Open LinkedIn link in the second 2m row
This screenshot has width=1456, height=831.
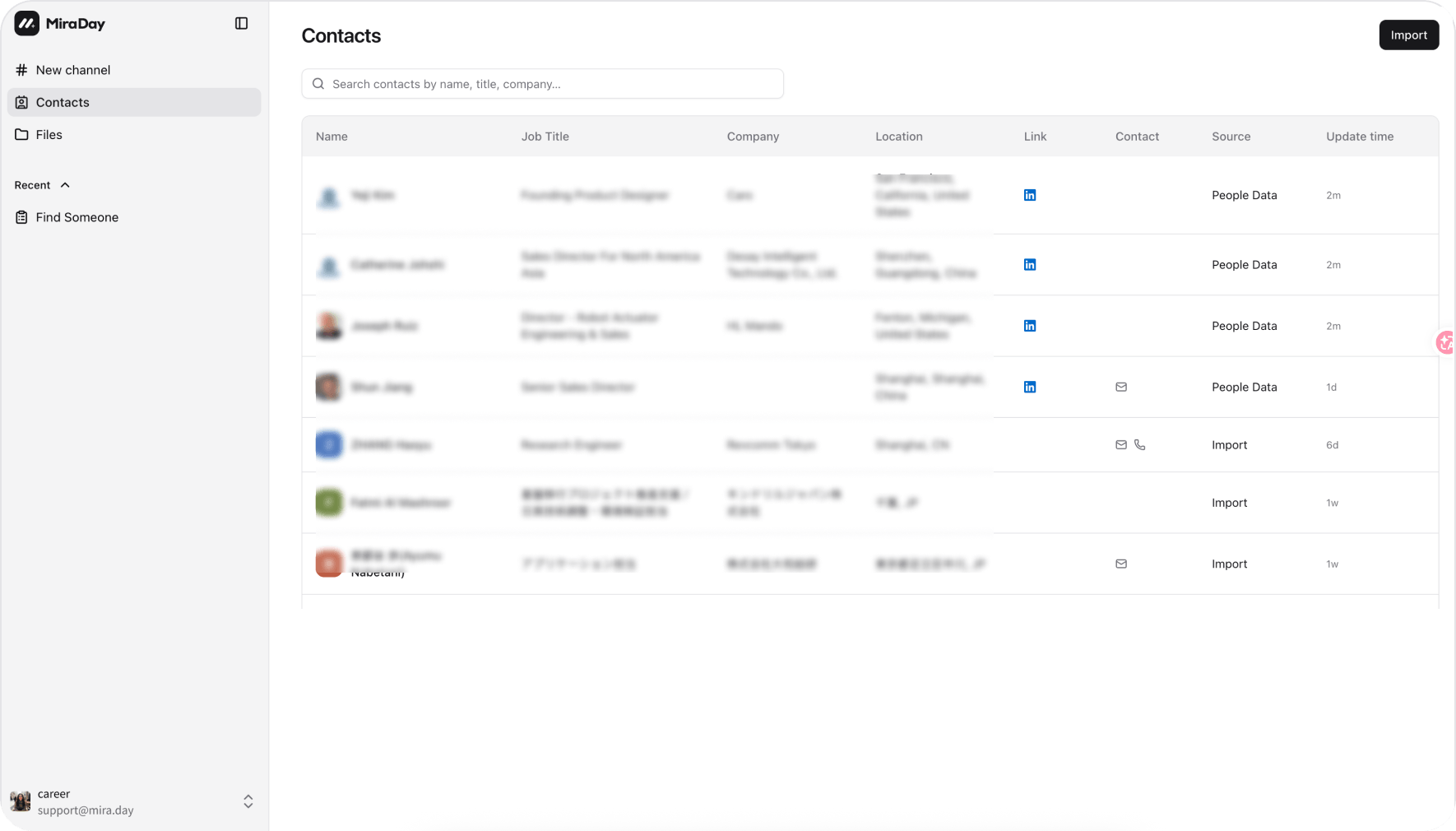tap(1029, 264)
